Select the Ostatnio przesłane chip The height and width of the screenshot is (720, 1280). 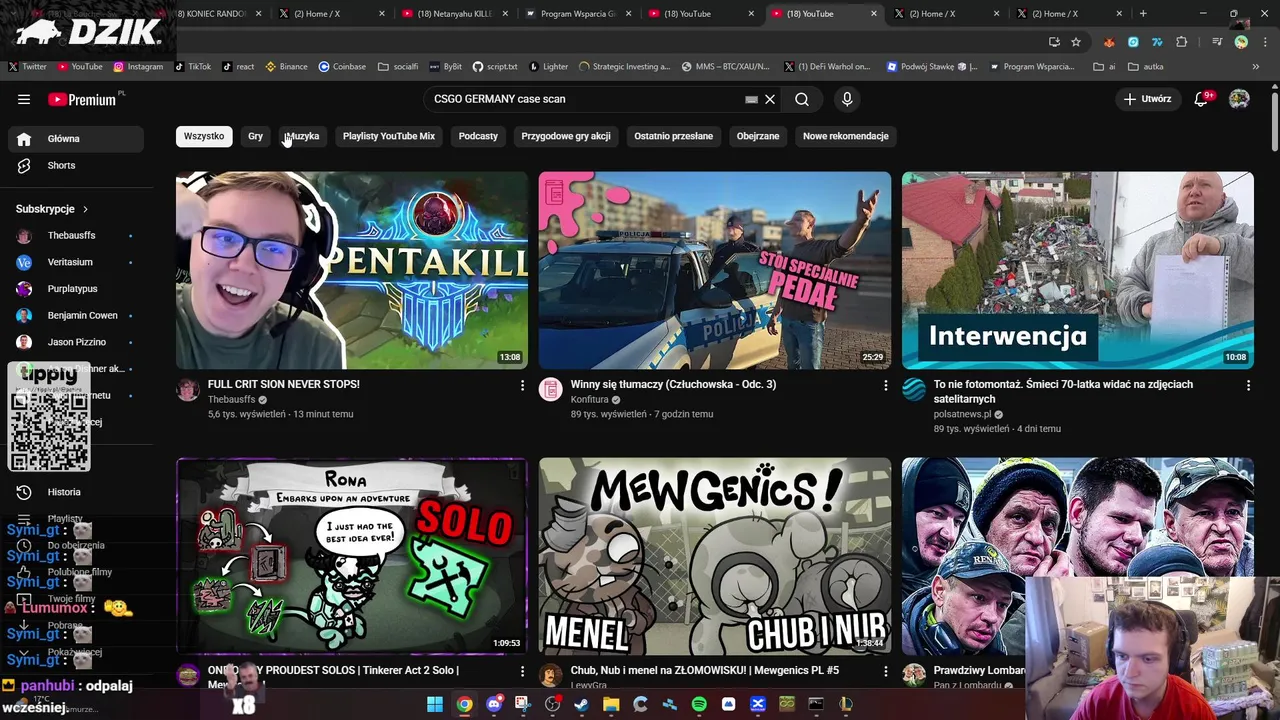point(673,136)
